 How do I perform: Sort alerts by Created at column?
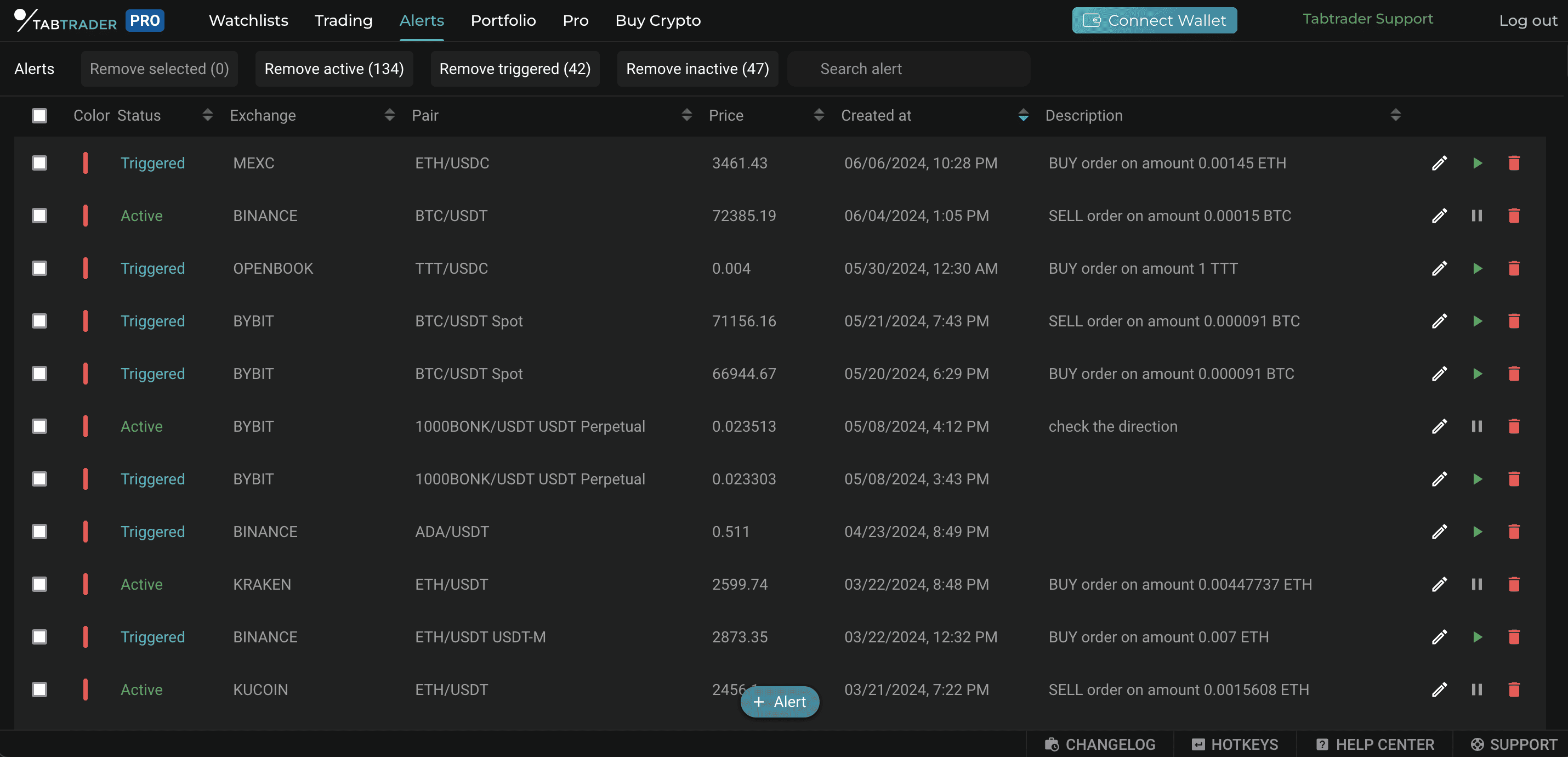tap(1023, 115)
